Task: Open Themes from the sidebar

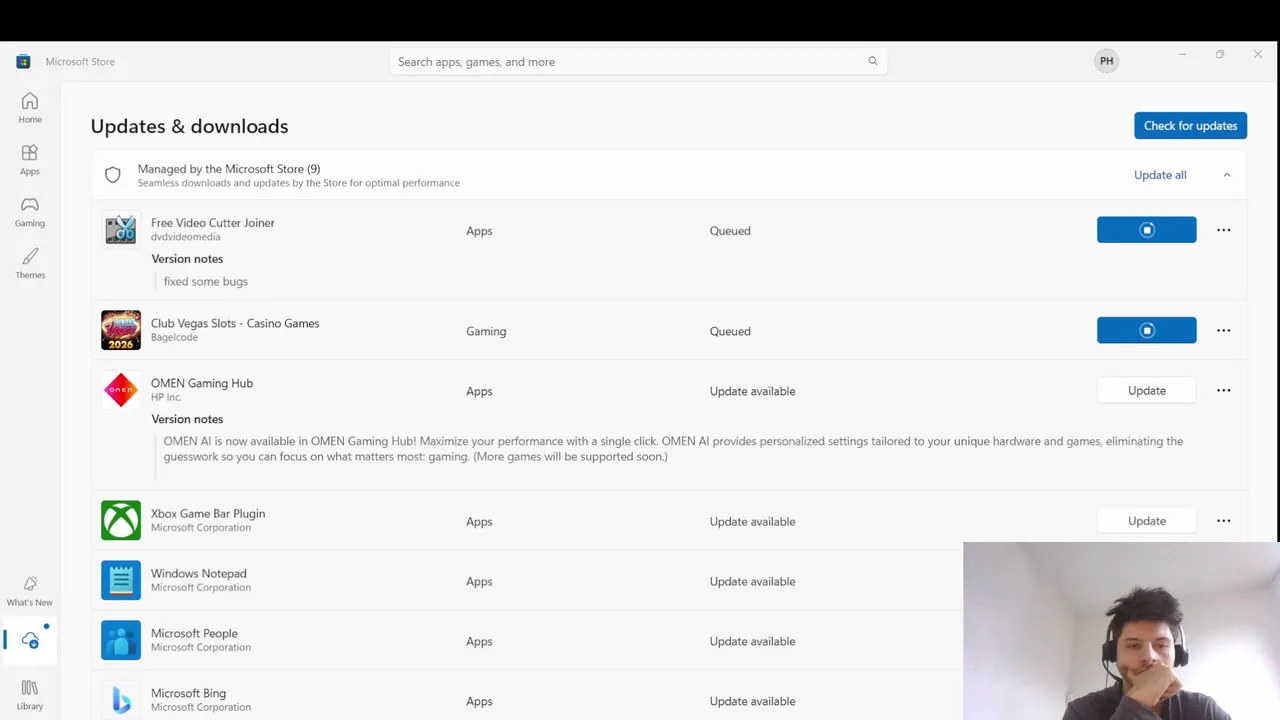Action: coord(30,263)
